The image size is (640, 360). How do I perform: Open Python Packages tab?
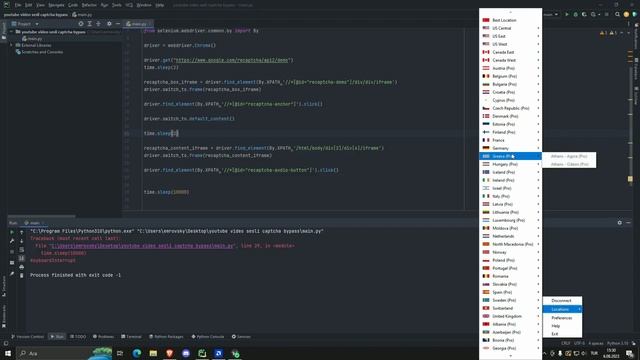click(166, 337)
